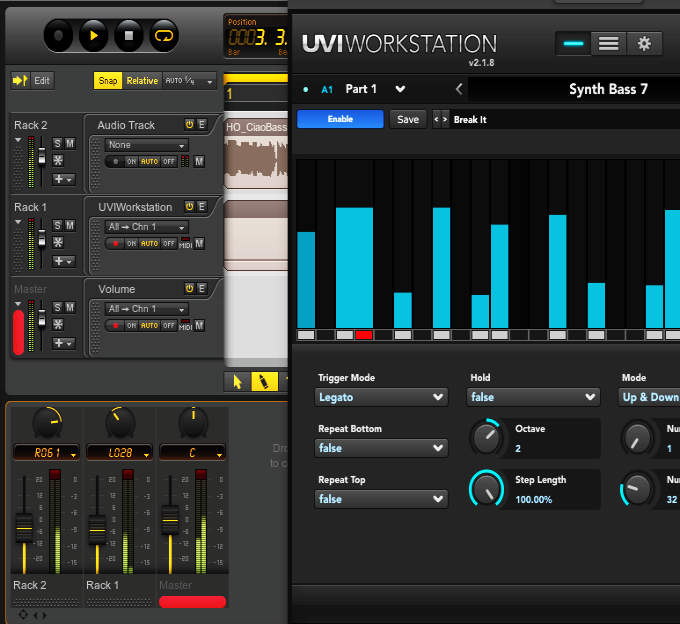Open Repeat Top dropdown
Image resolution: width=680 pixels, height=624 pixels.
tap(381, 499)
